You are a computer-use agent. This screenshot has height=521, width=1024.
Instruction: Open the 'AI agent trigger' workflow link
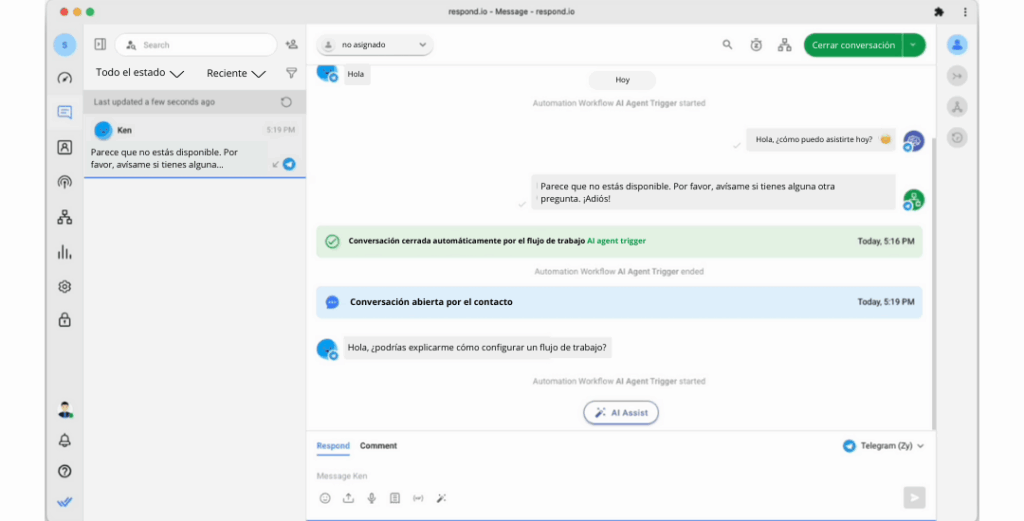[616, 241]
